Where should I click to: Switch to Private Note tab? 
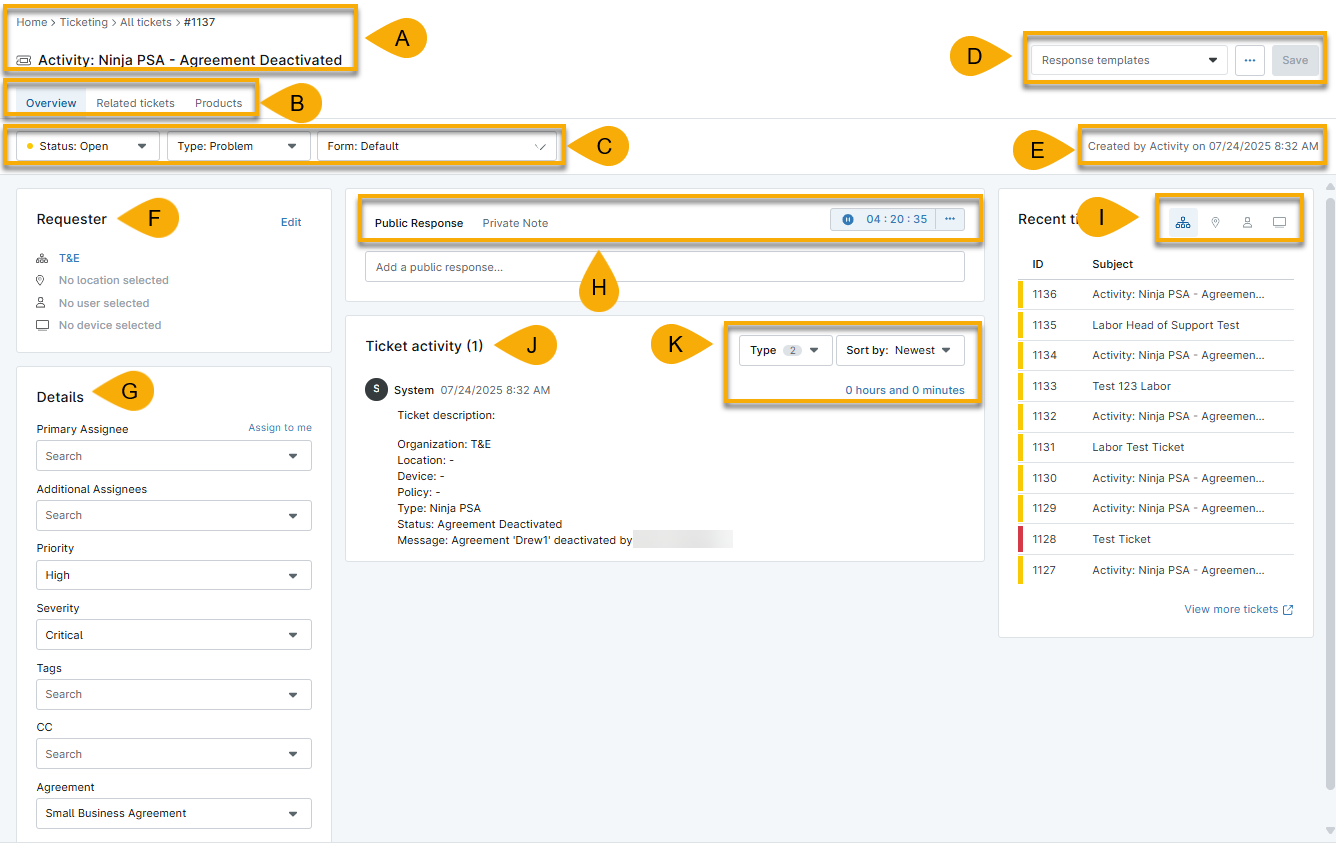click(515, 223)
